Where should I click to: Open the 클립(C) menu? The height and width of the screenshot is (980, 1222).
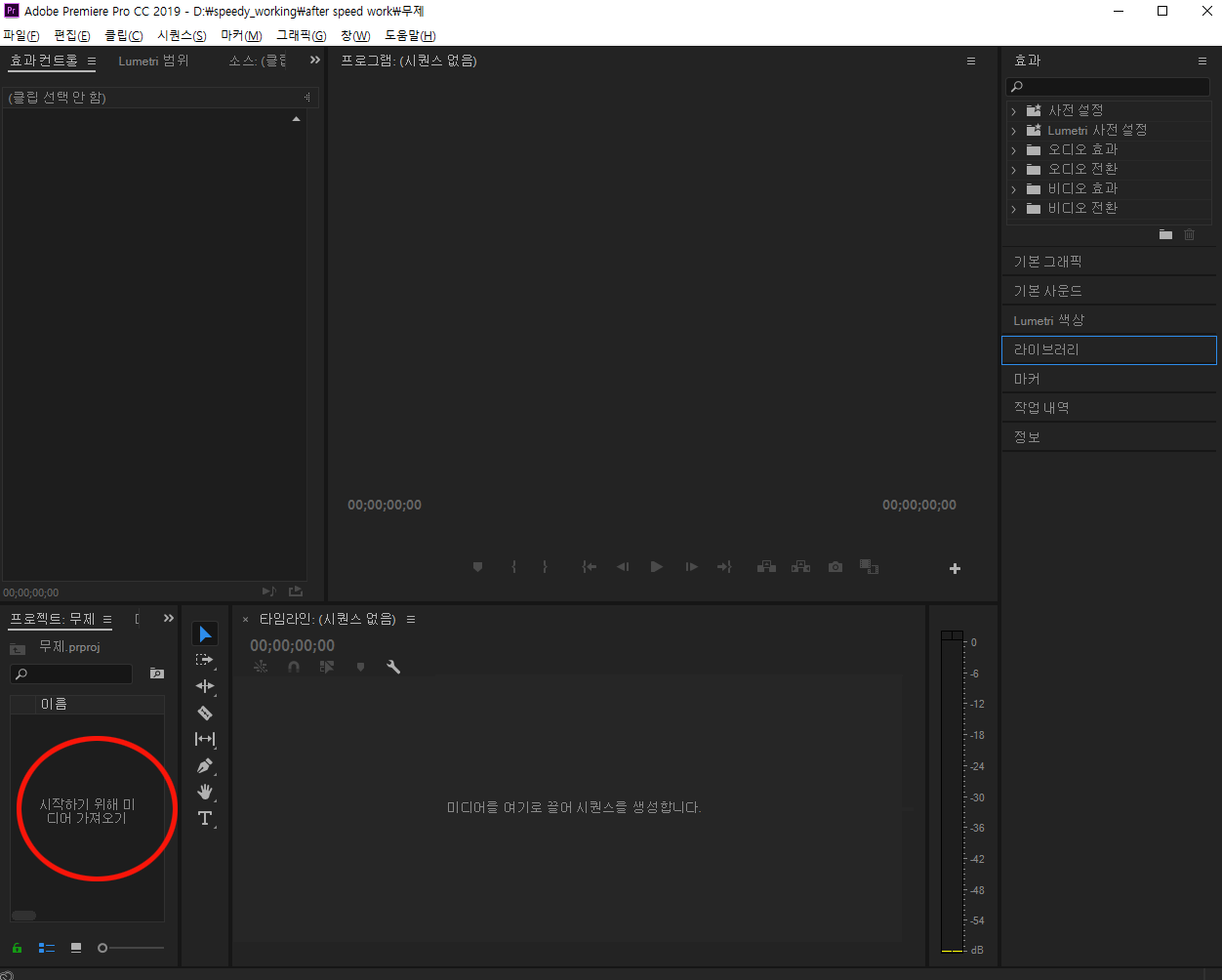tap(124, 36)
